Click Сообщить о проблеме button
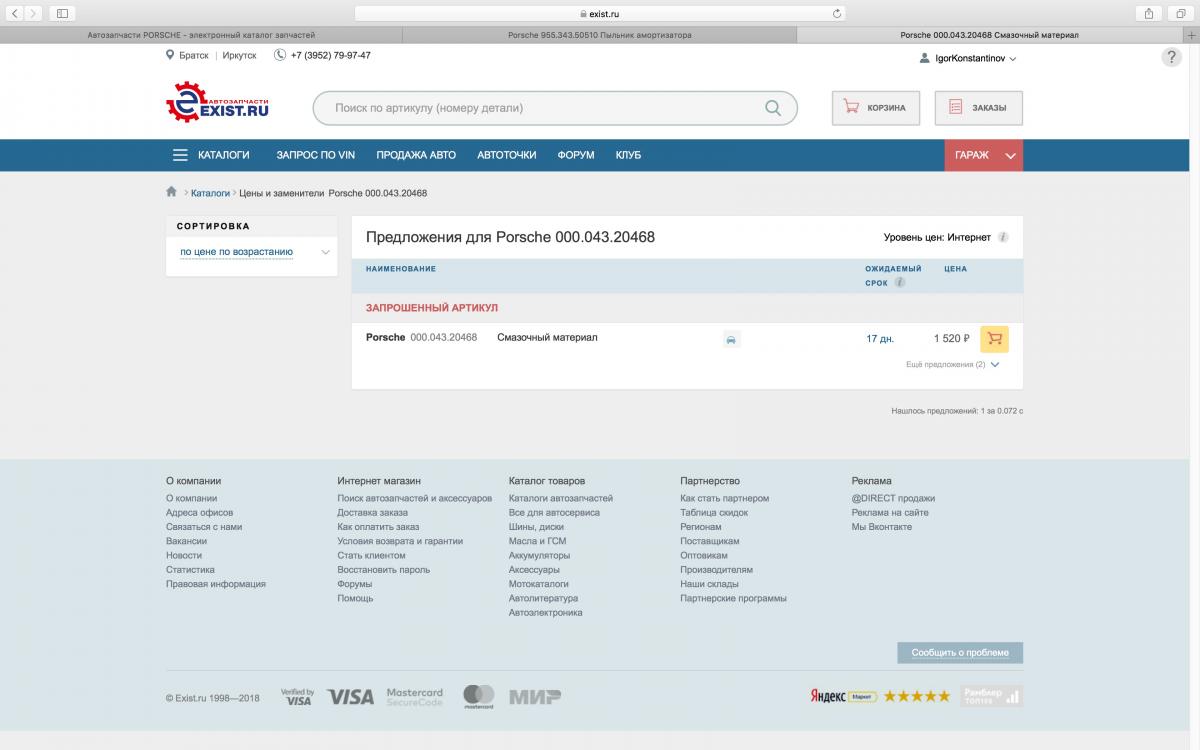Image resolution: width=1200 pixels, height=750 pixels. [x=959, y=653]
